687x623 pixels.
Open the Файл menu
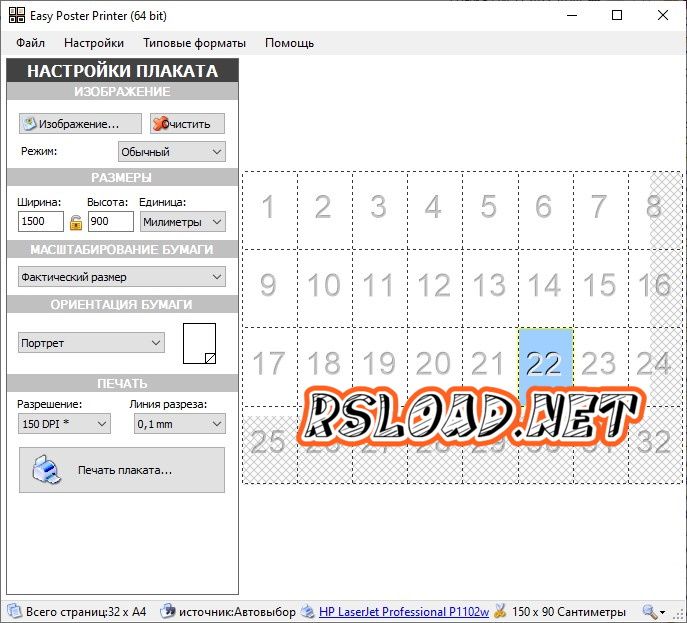pos(30,43)
